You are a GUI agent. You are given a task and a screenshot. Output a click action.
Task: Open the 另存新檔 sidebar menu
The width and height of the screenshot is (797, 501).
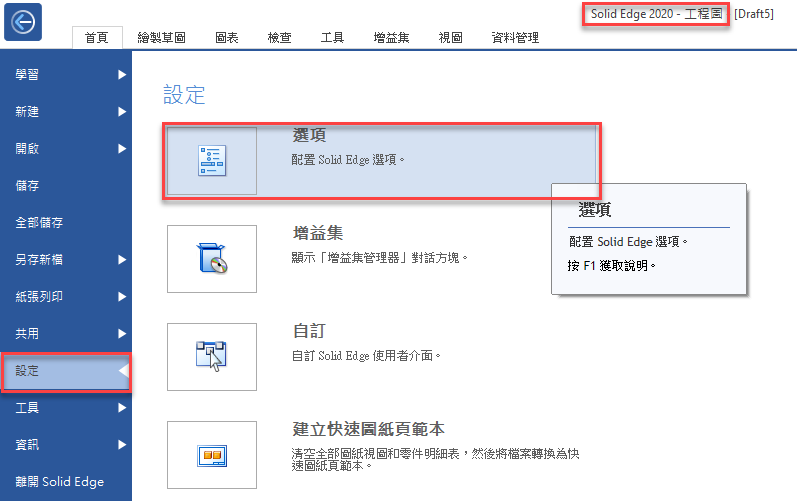click(66, 260)
